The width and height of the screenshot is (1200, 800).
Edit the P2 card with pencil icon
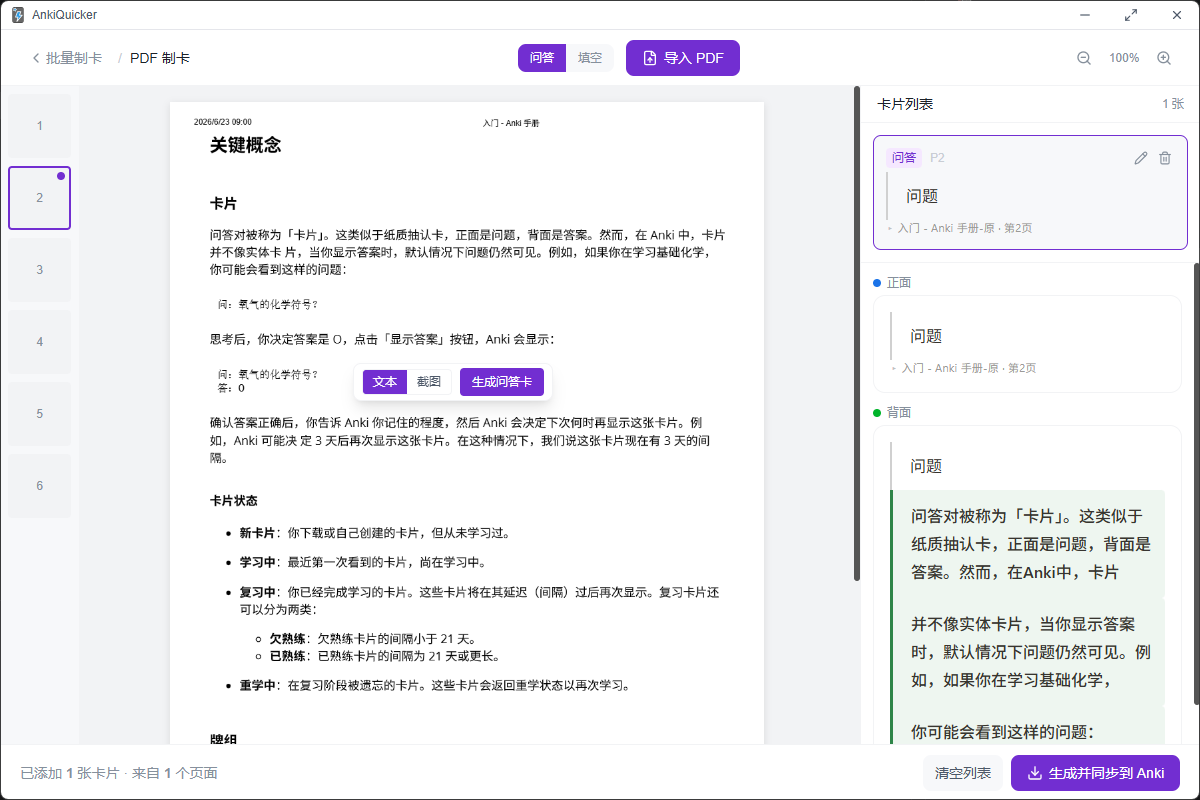click(x=1141, y=158)
